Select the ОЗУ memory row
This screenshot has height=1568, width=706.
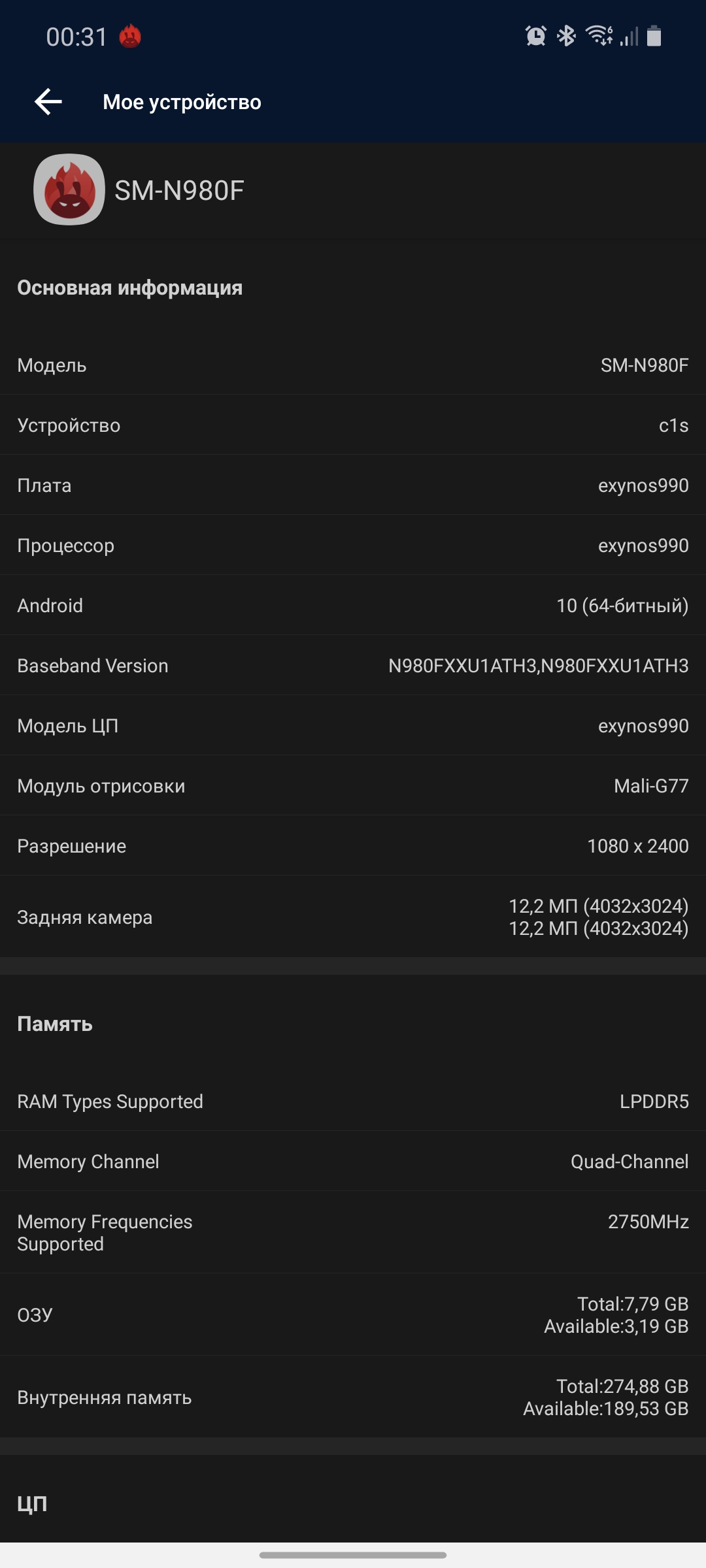353,1315
